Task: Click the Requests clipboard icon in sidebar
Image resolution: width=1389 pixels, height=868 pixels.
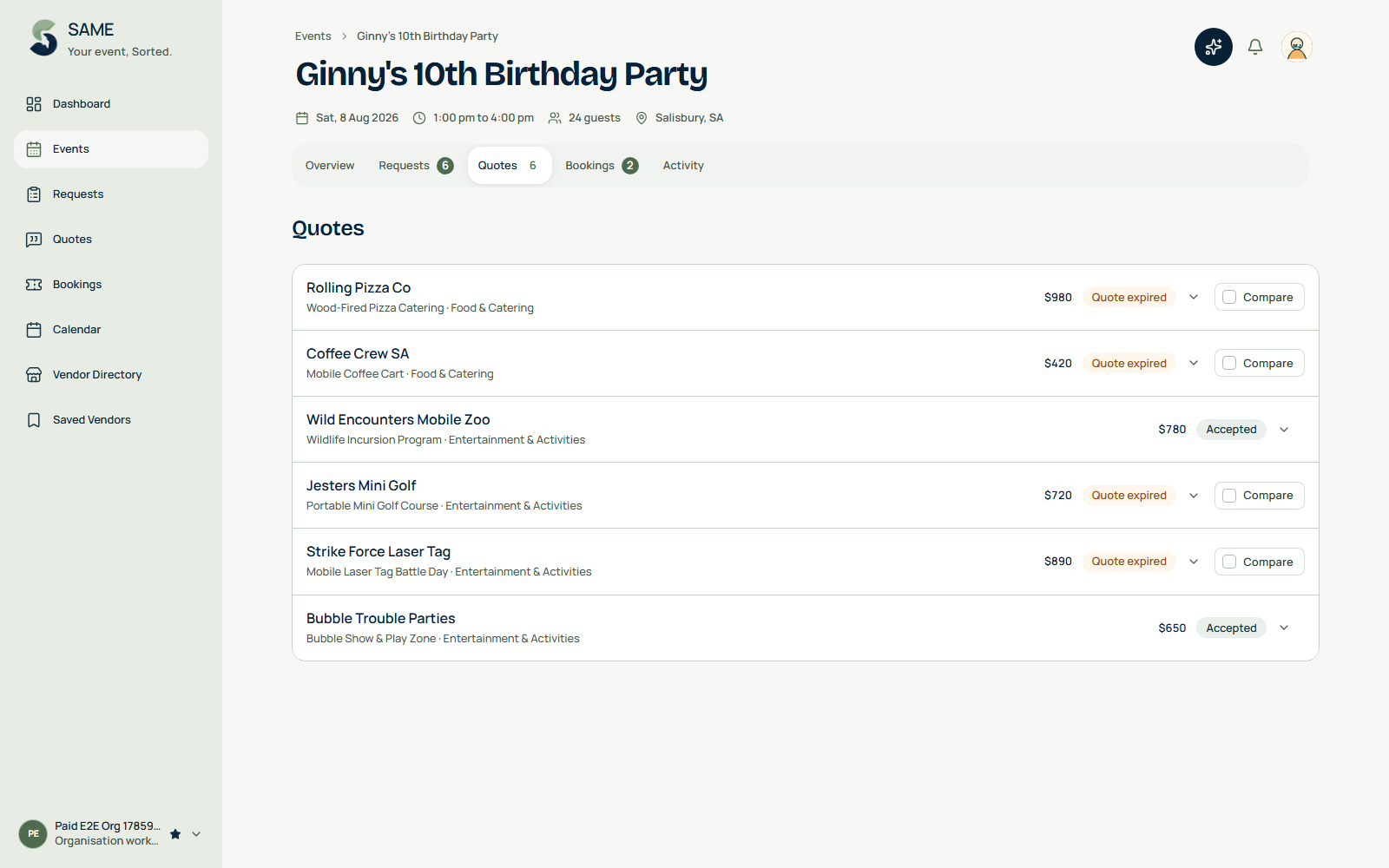Action: [34, 194]
